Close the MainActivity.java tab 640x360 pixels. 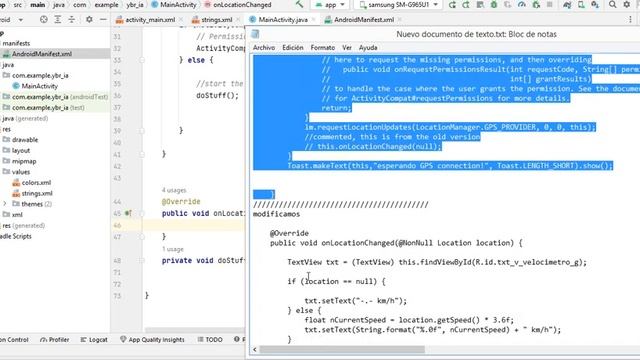313,20
